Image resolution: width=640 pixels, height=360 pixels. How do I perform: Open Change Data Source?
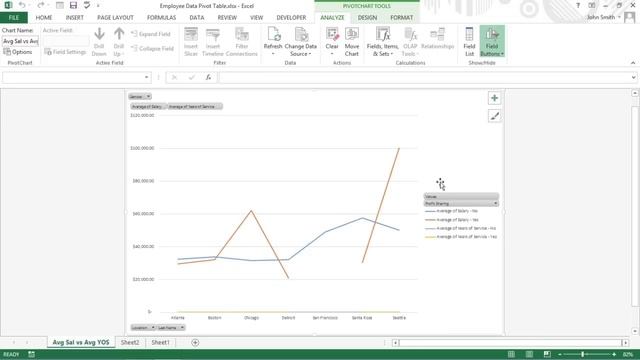(301, 42)
